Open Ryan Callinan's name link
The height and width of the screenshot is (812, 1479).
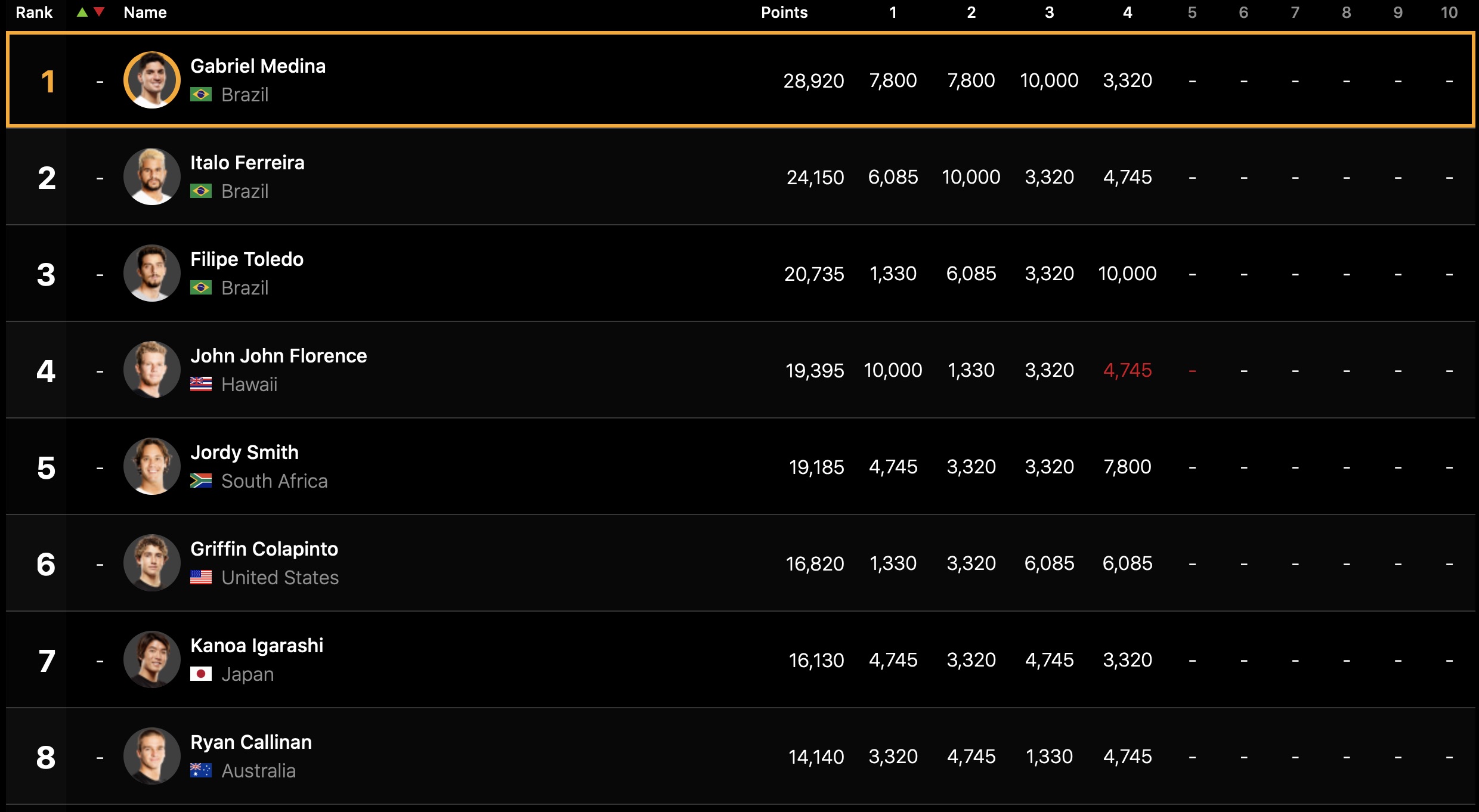(x=250, y=742)
